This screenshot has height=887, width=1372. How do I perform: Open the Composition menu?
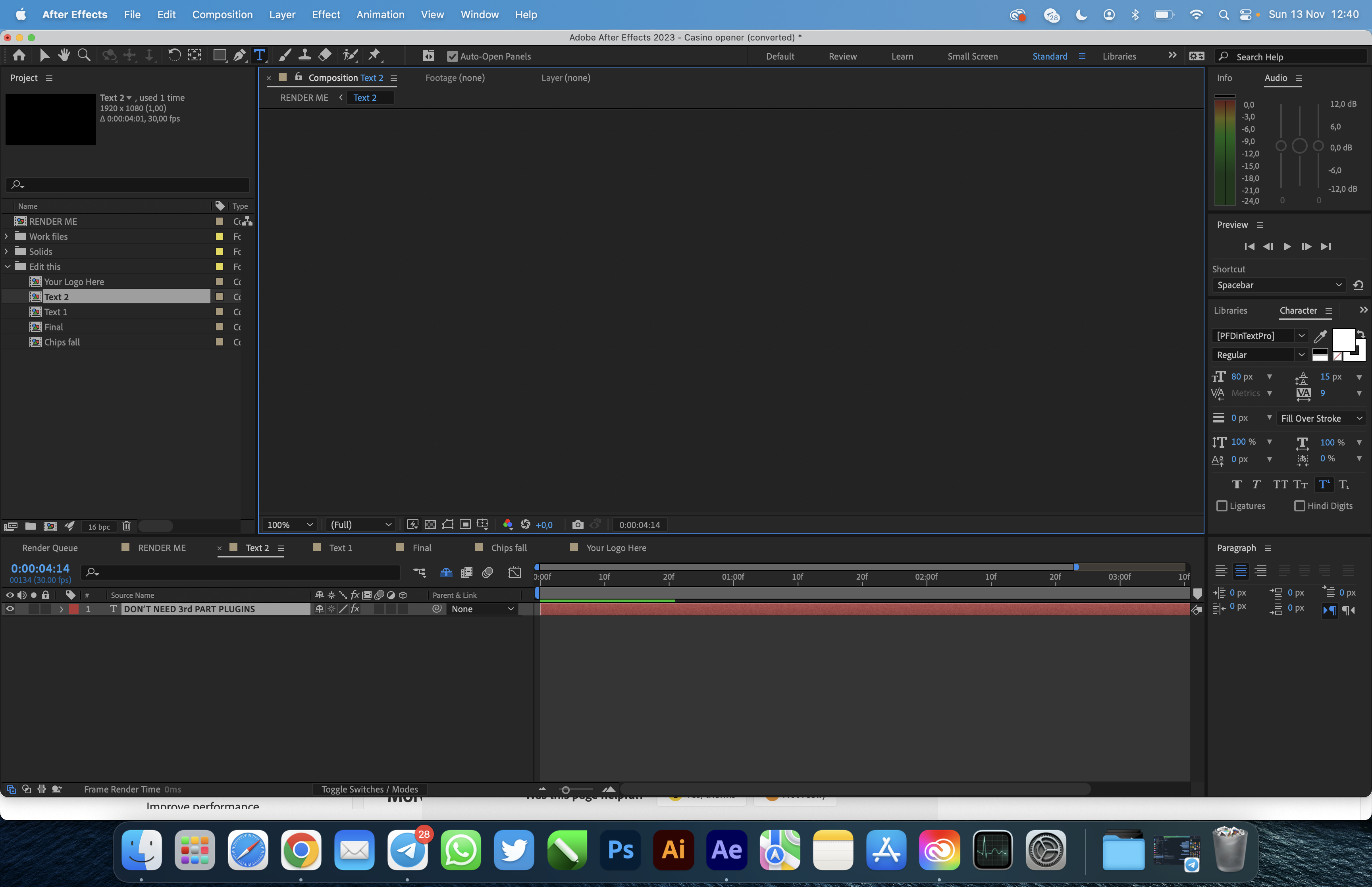[x=222, y=14]
